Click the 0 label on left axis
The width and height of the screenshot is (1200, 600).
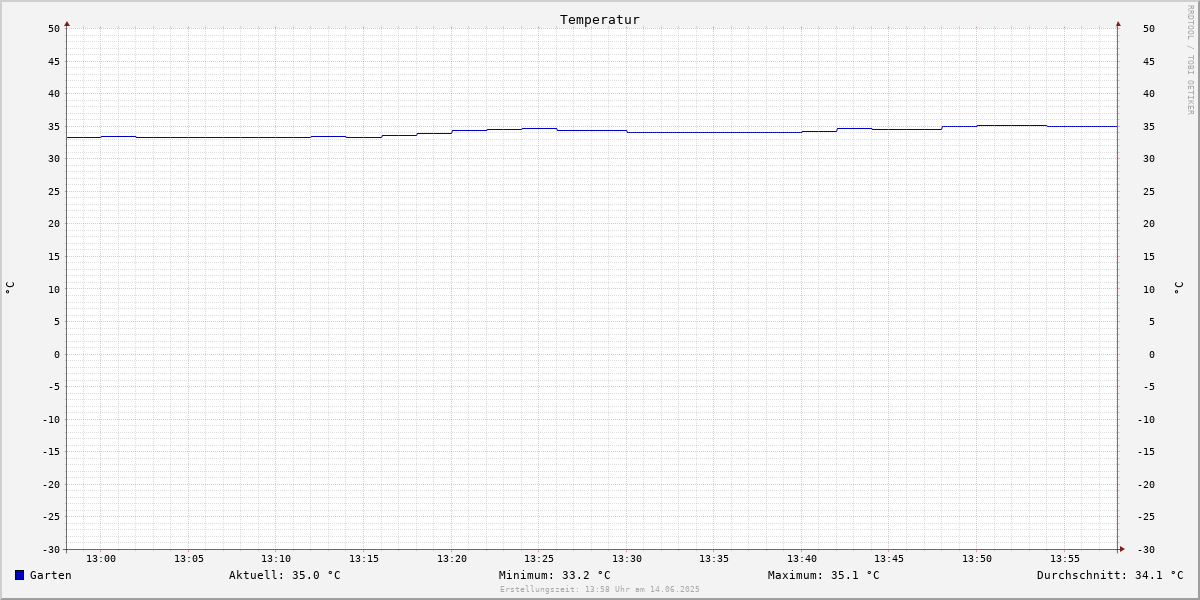(57, 354)
